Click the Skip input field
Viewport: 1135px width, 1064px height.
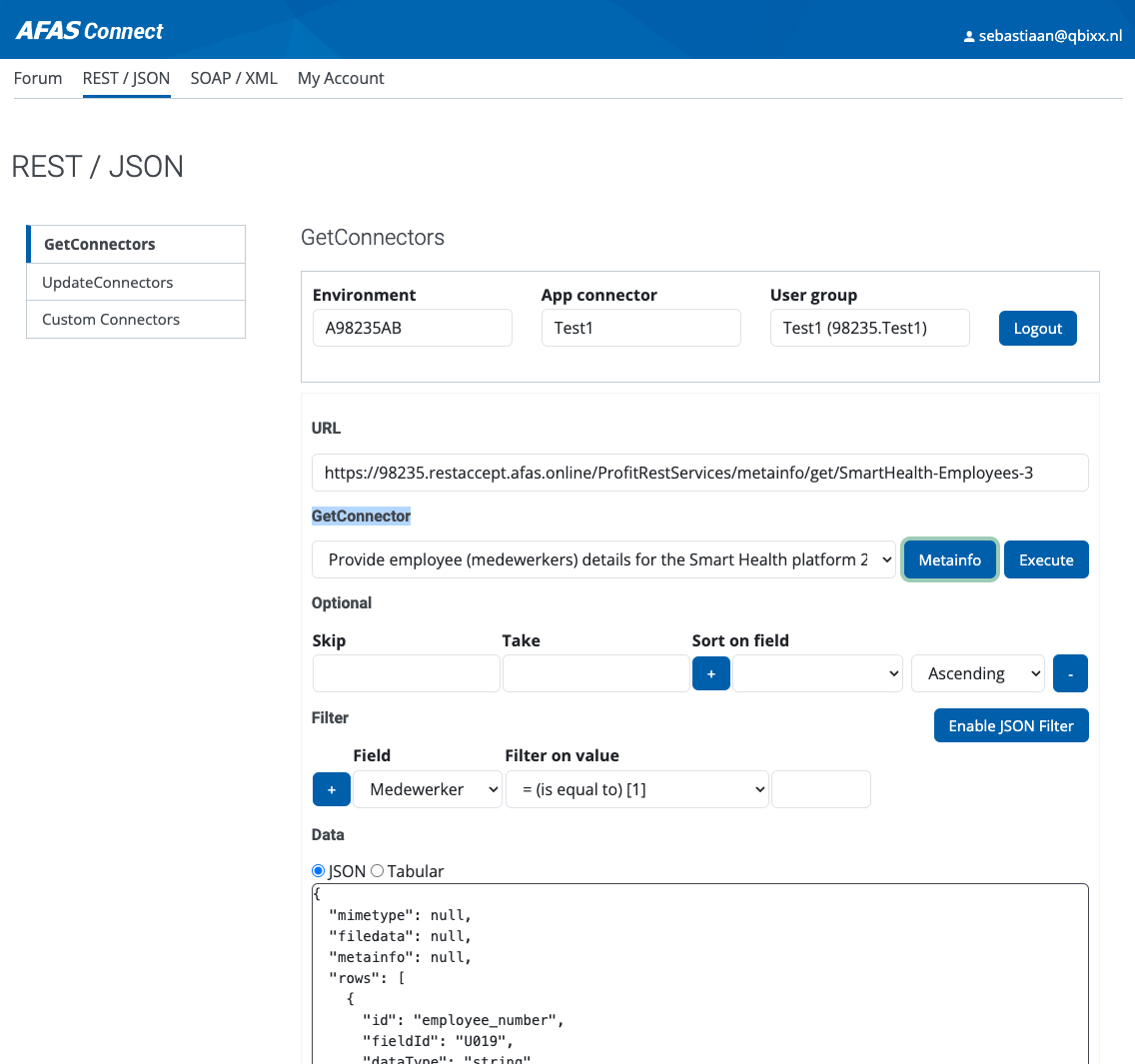coord(406,673)
